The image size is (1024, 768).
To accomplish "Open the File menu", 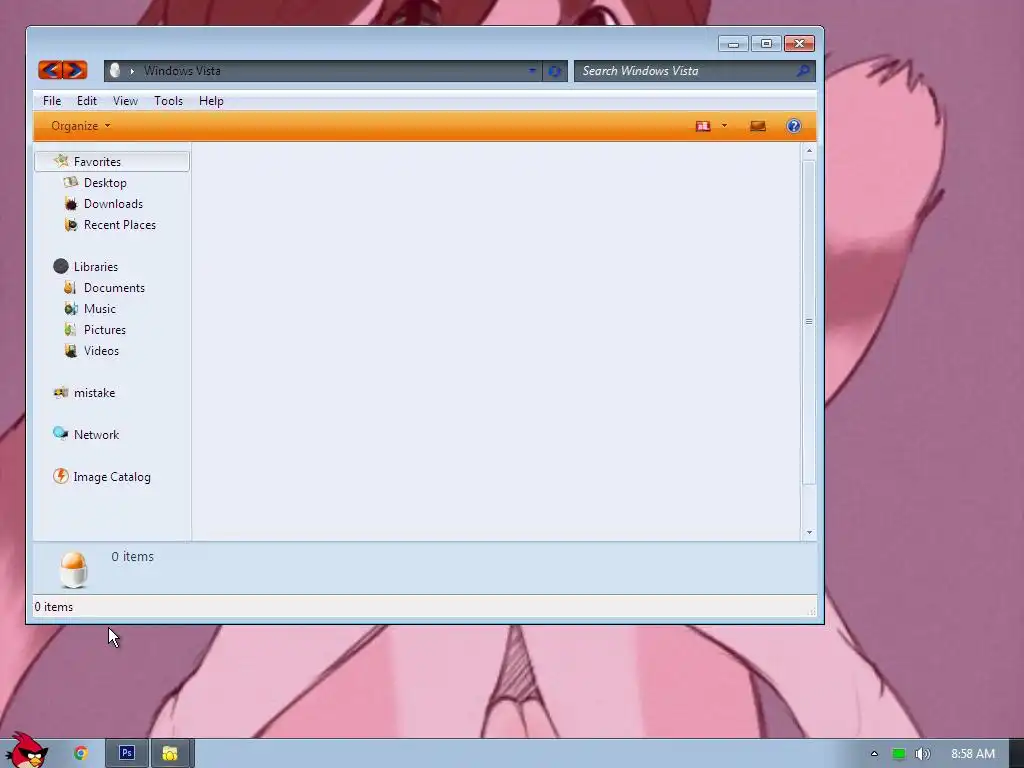I will coord(52,101).
